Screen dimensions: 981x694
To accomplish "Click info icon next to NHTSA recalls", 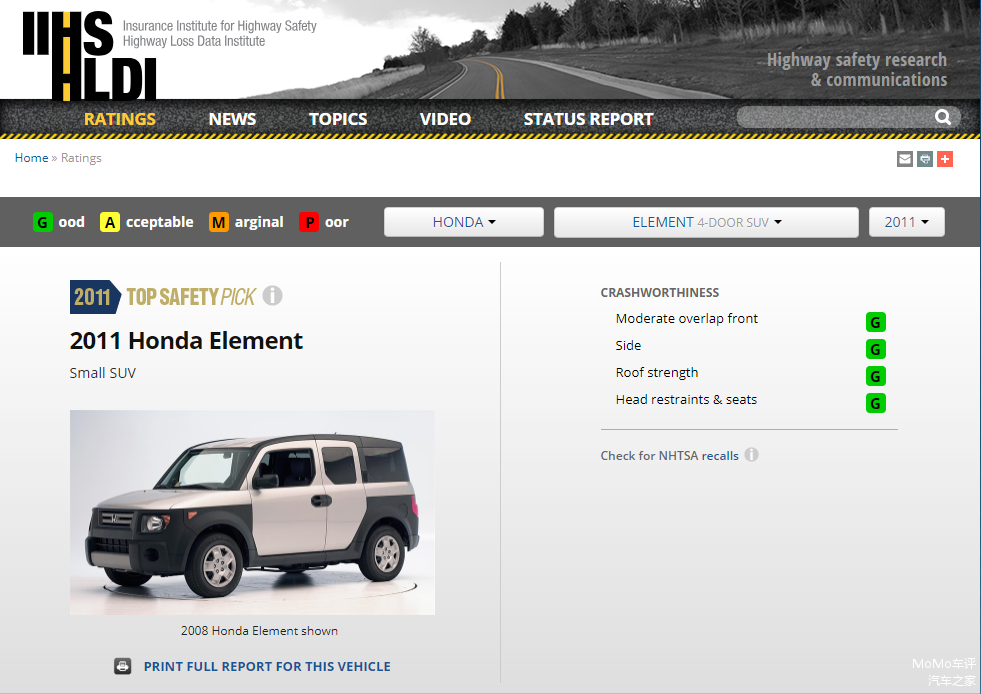I will point(751,455).
